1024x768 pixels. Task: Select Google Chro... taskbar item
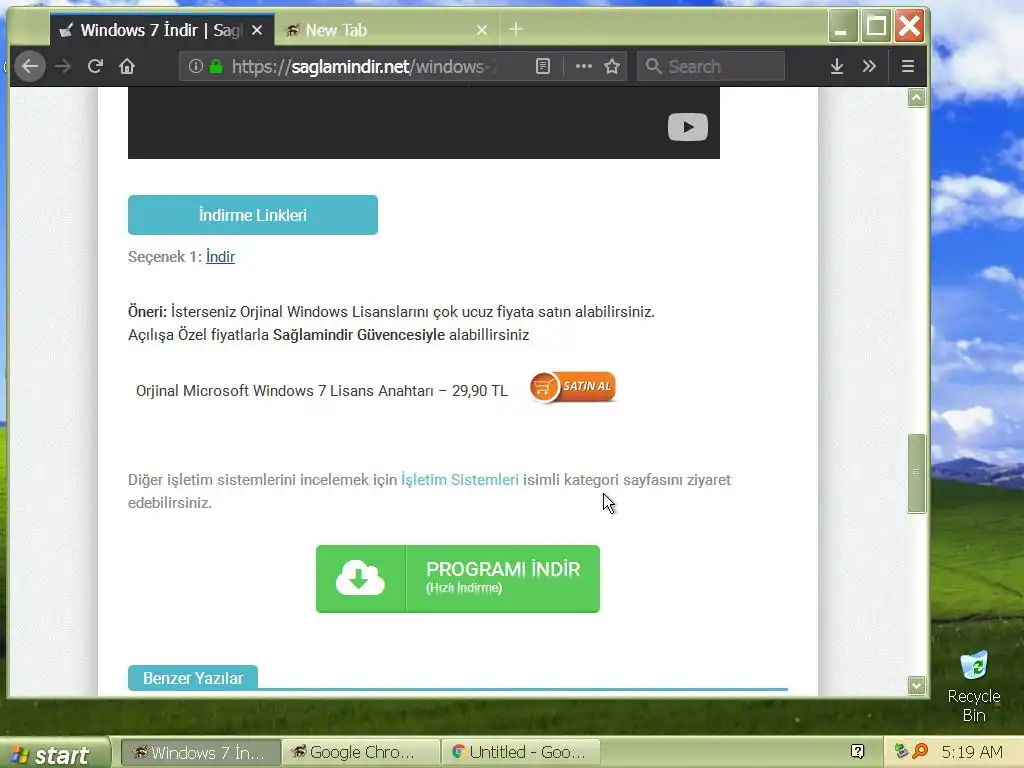360,752
